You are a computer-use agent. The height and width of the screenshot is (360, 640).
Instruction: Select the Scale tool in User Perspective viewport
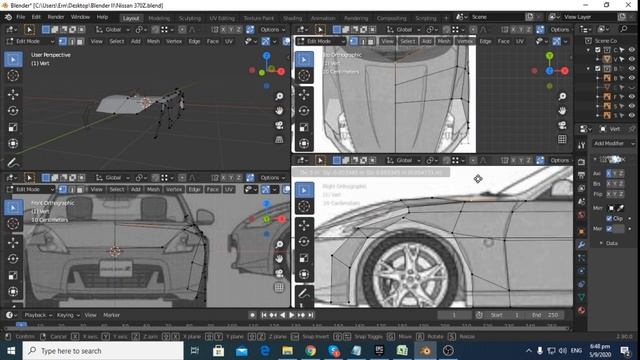coord(13,127)
